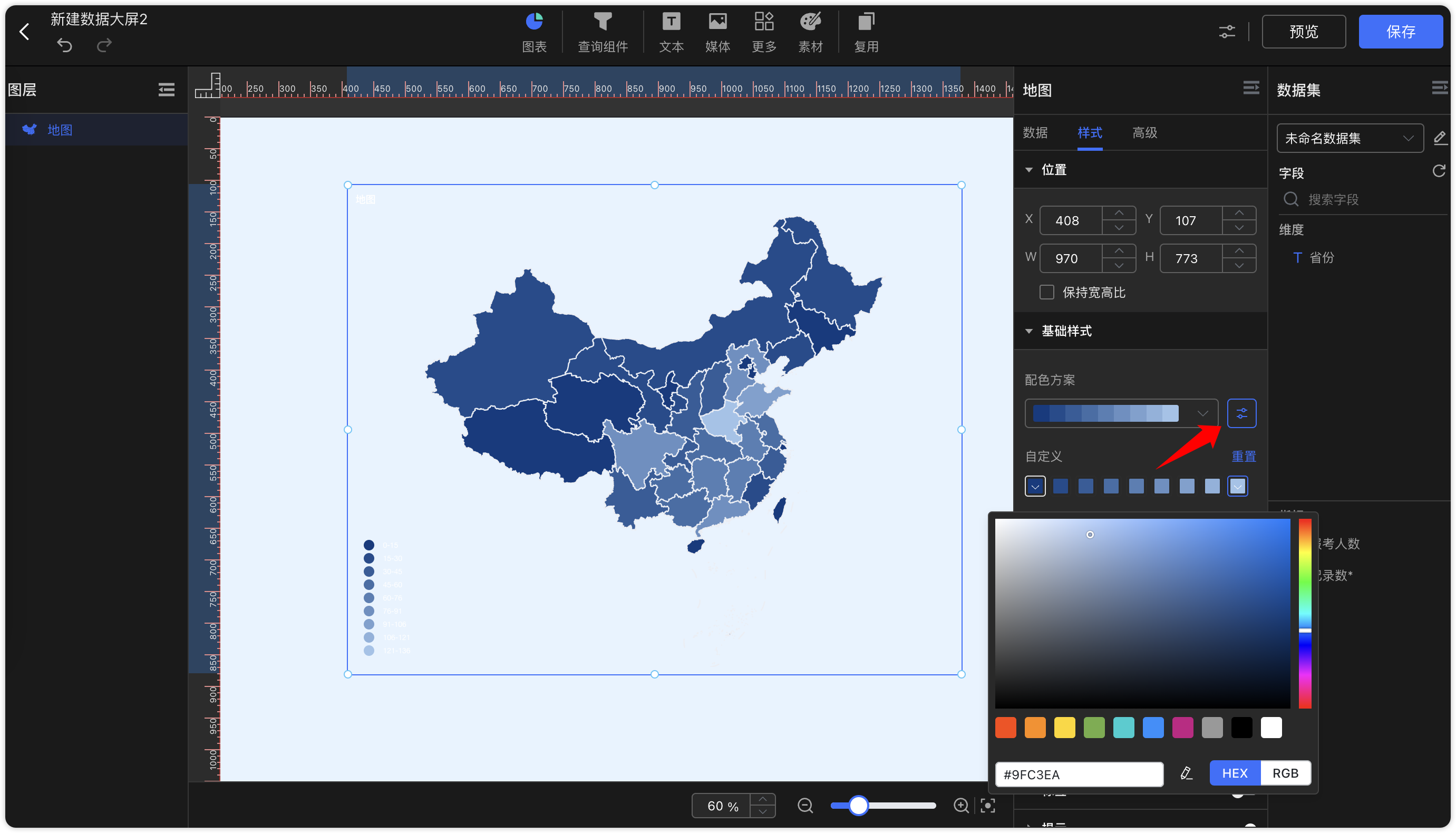Collapse the 图层 layers panel icon
Image resolution: width=1456 pixels, height=833 pixels.
167,90
